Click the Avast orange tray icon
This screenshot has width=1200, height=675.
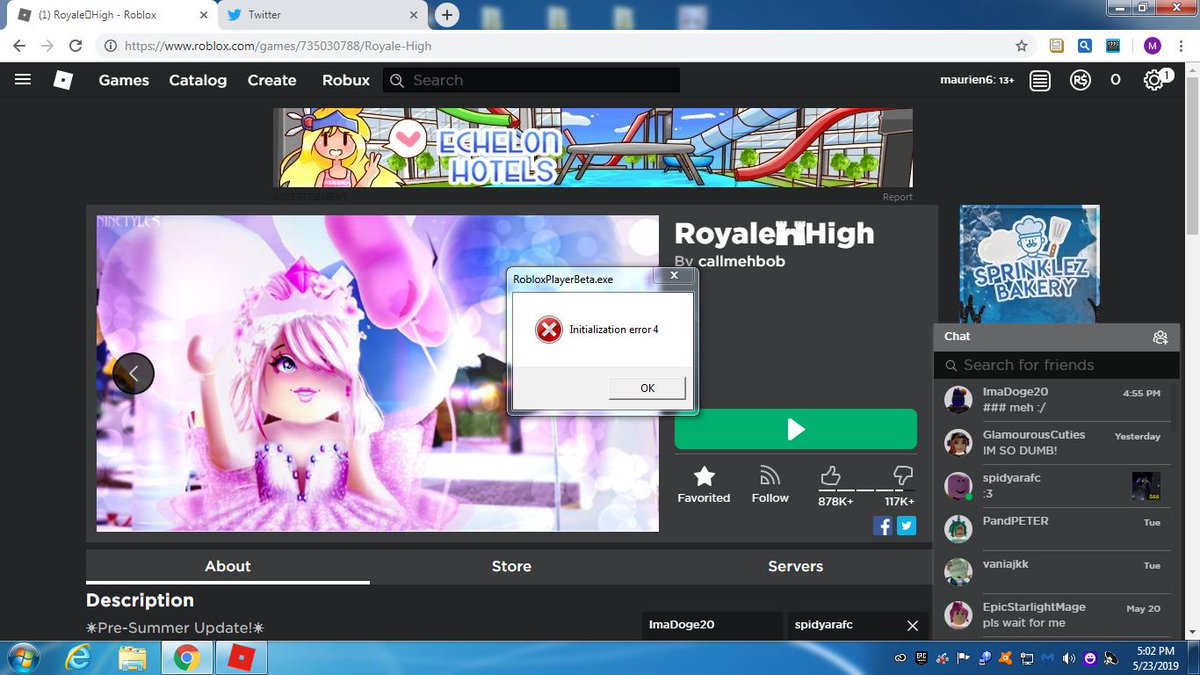point(1007,658)
